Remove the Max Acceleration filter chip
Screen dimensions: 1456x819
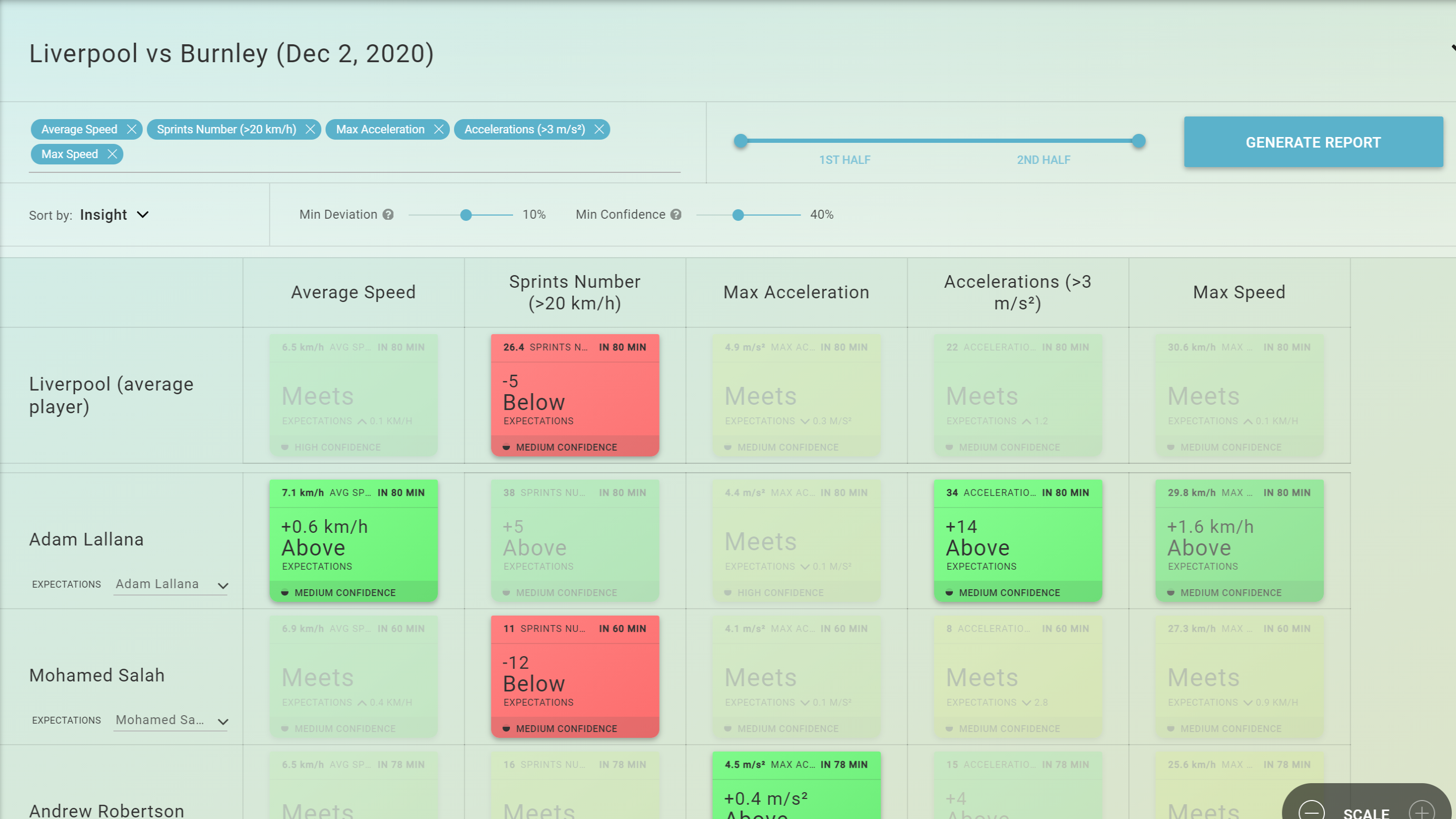(439, 130)
